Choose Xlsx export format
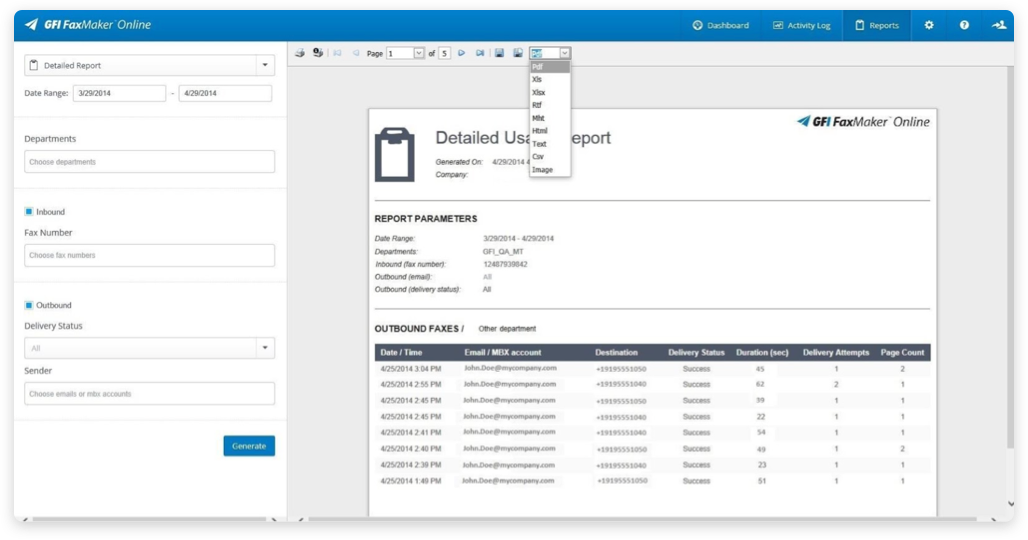The image size is (1028, 540). click(549, 92)
